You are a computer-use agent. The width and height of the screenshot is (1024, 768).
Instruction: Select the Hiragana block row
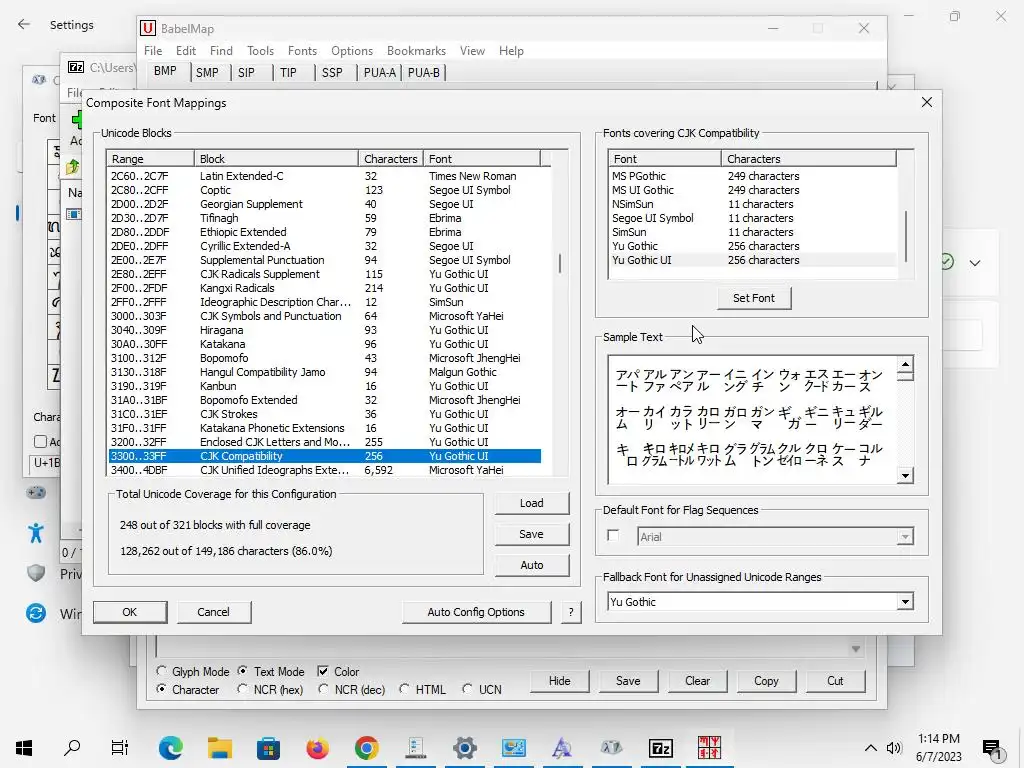pos(325,330)
